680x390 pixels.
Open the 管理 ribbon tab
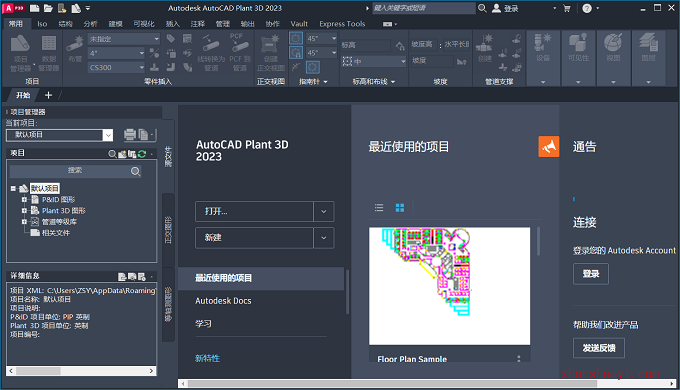223,24
